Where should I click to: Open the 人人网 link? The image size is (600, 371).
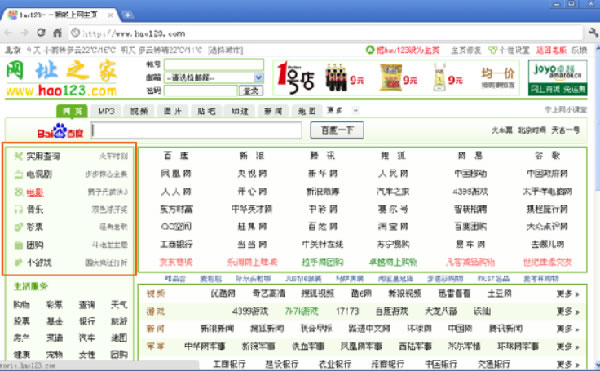tap(176, 191)
